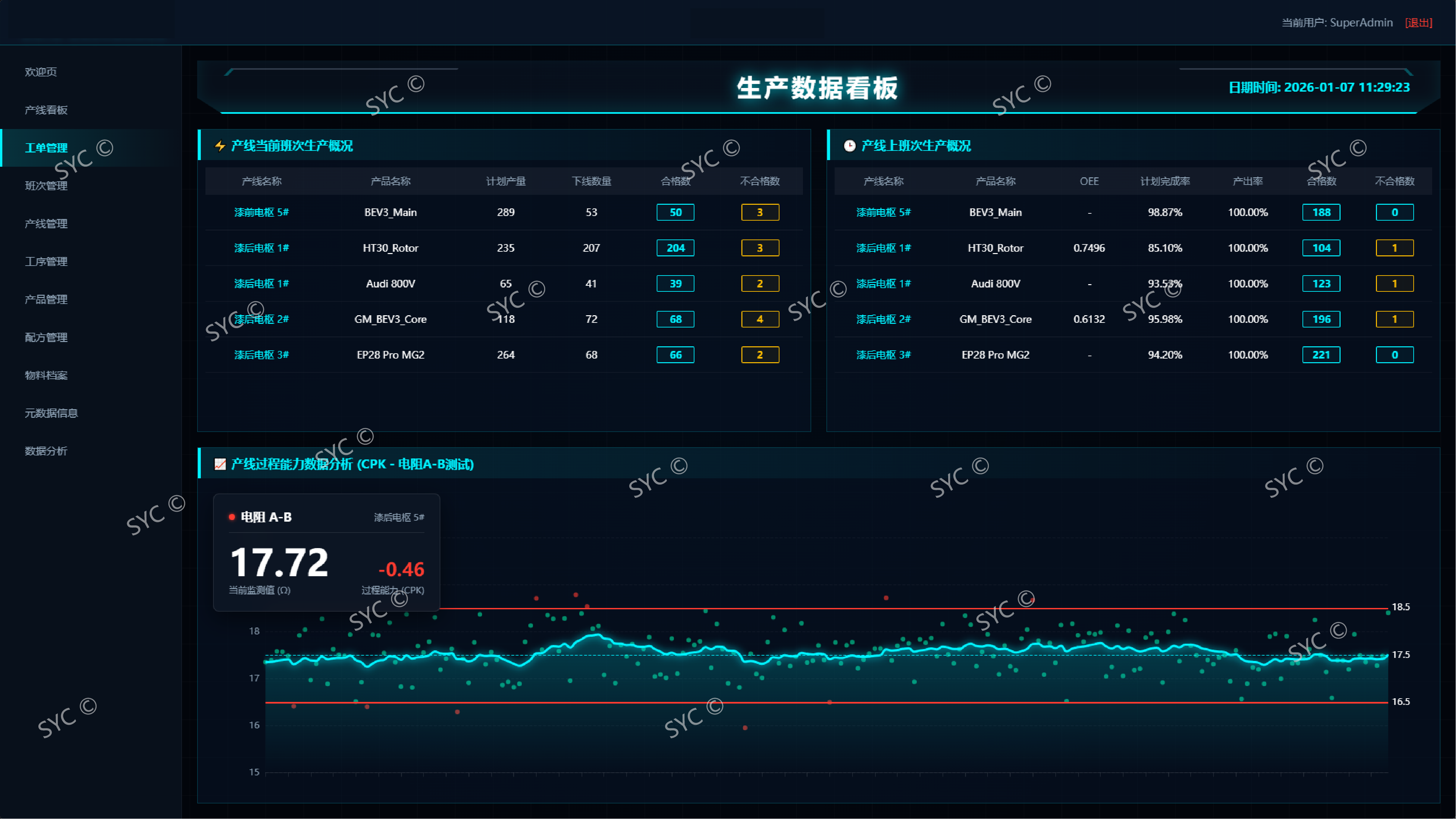Click the 合格数 column header in current shift table
The height and width of the screenshot is (819, 1456).
pos(676,182)
